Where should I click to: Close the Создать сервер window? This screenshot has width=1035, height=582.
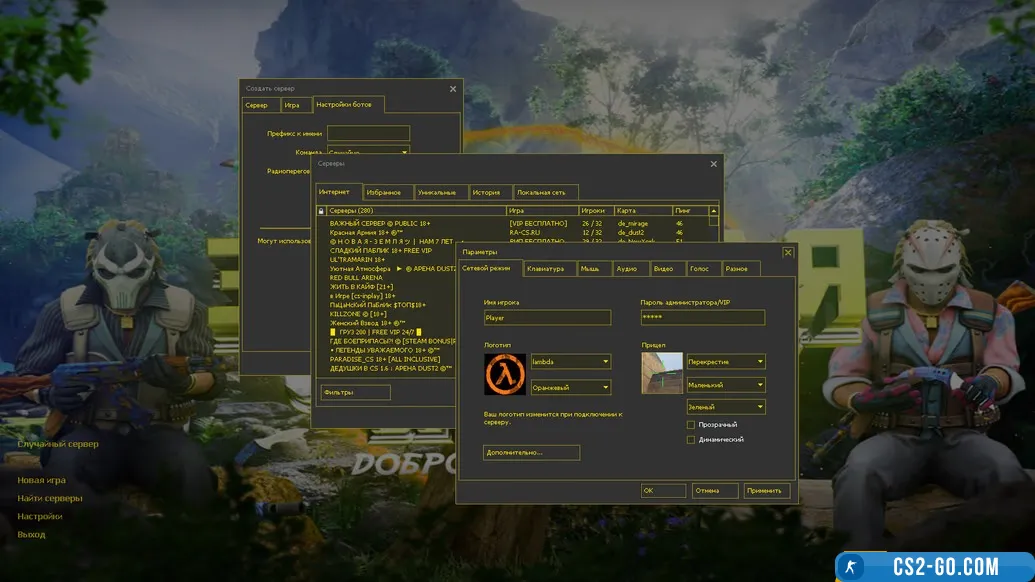pyautogui.click(x=452, y=89)
